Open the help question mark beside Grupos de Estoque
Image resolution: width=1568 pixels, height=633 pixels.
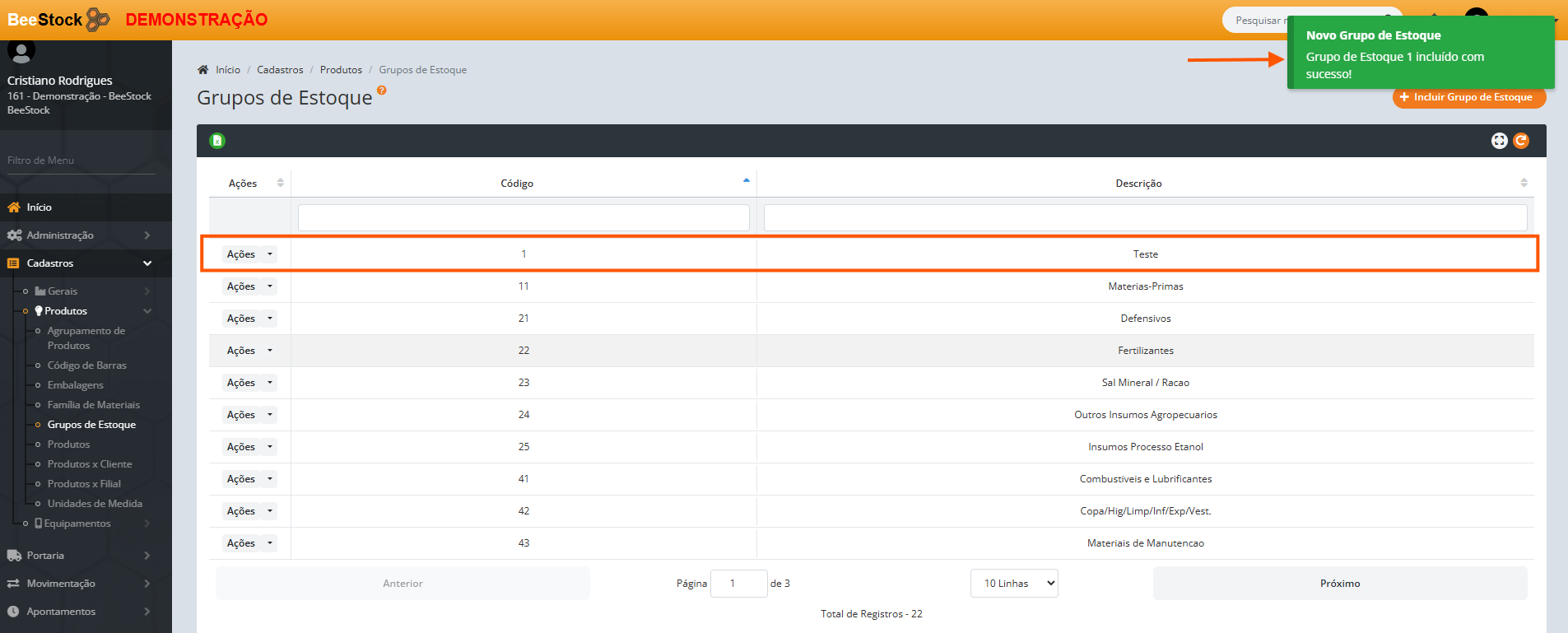[x=381, y=91]
